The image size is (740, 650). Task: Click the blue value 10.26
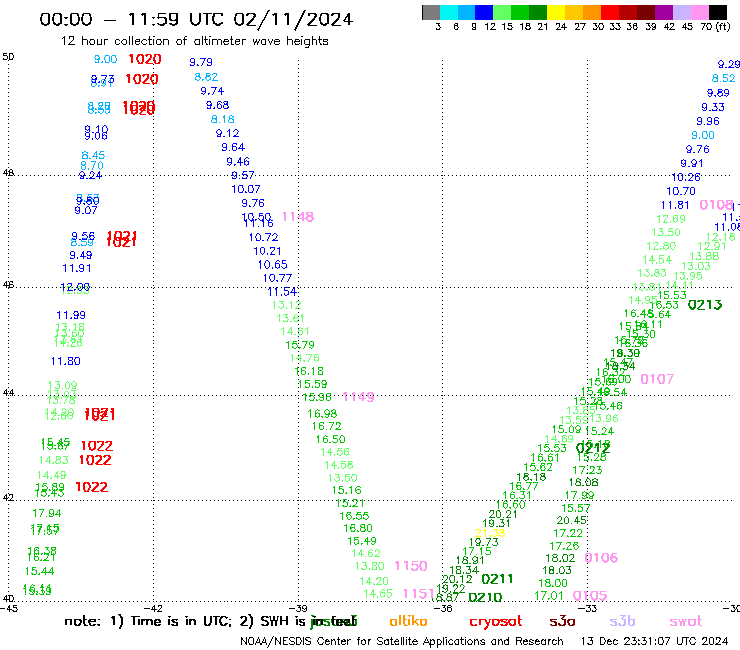[686, 177]
